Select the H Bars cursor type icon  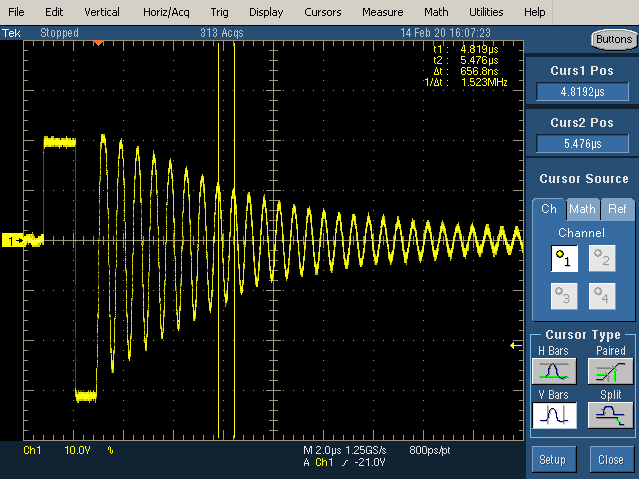pos(554,371)
